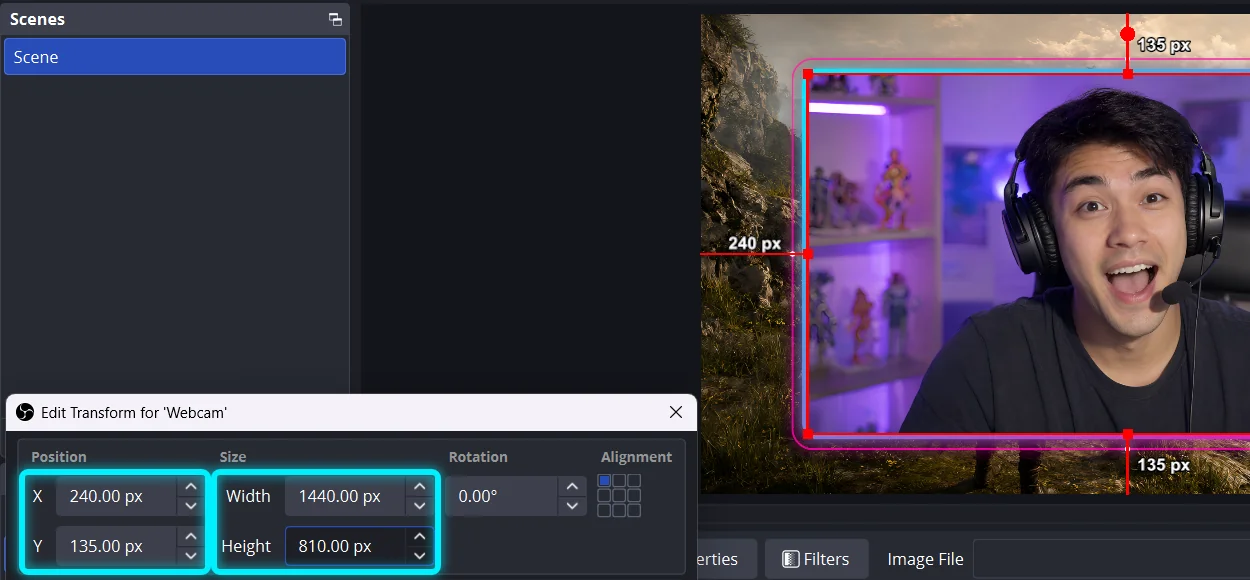Open Filters for the selected source
The width and height of the screenshot is (1250, 580).
click(x=816, y=559)
